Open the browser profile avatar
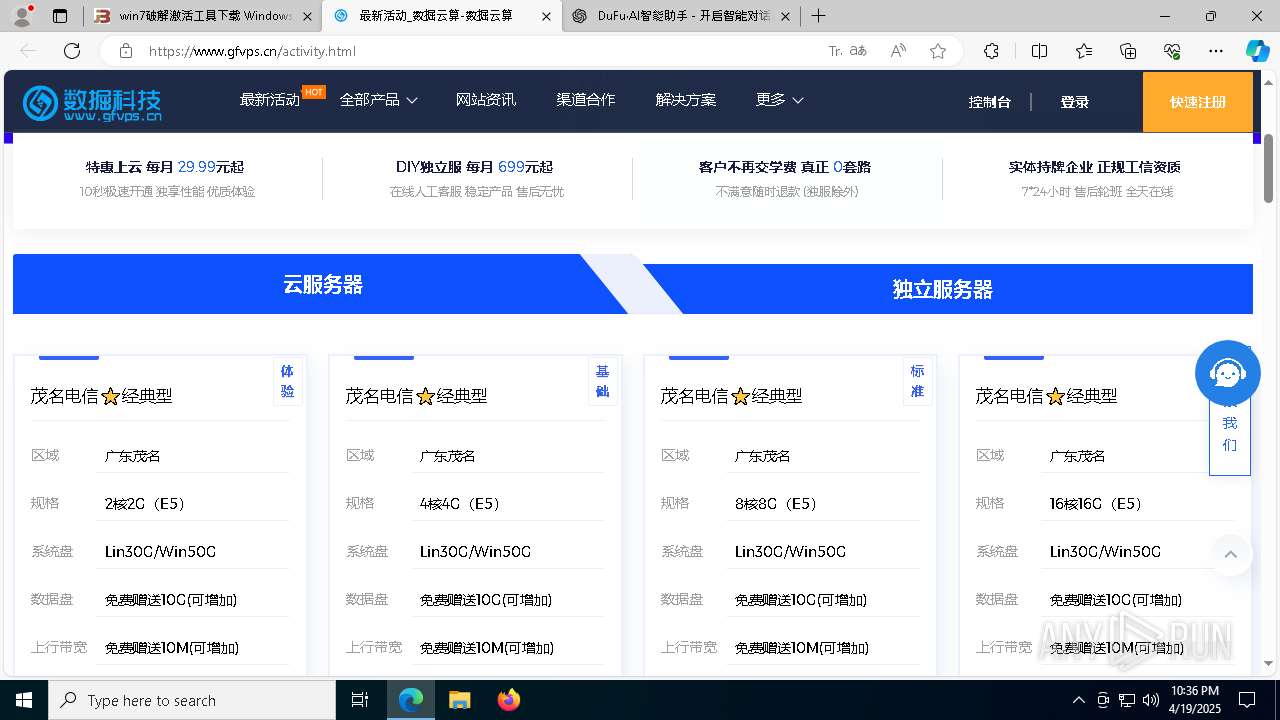The height and width of the screenshot is (720, 1280). click(22, 16)
